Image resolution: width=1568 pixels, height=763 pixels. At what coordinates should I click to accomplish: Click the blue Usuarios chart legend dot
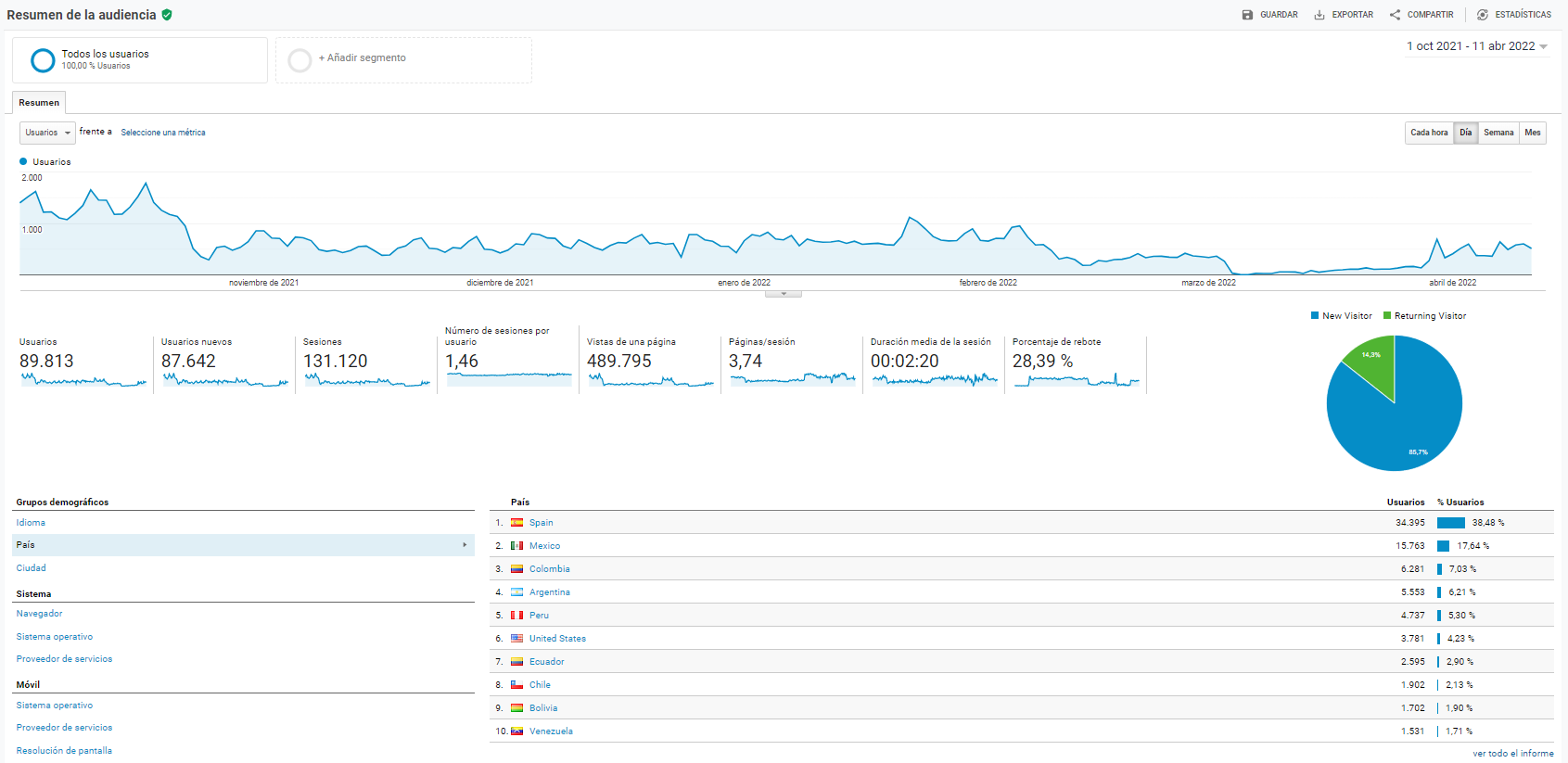23,161
